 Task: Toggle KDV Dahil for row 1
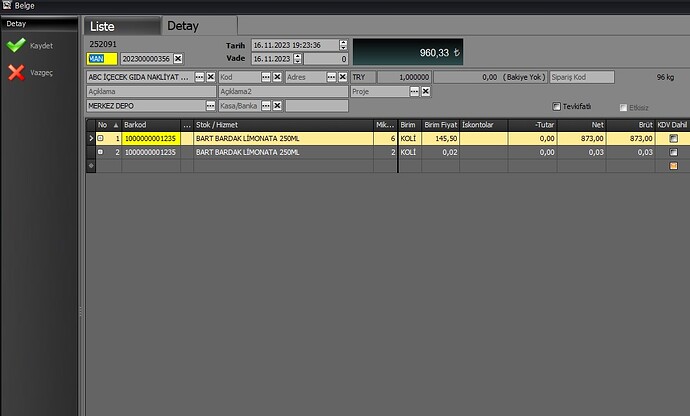[x=673, y=138]
